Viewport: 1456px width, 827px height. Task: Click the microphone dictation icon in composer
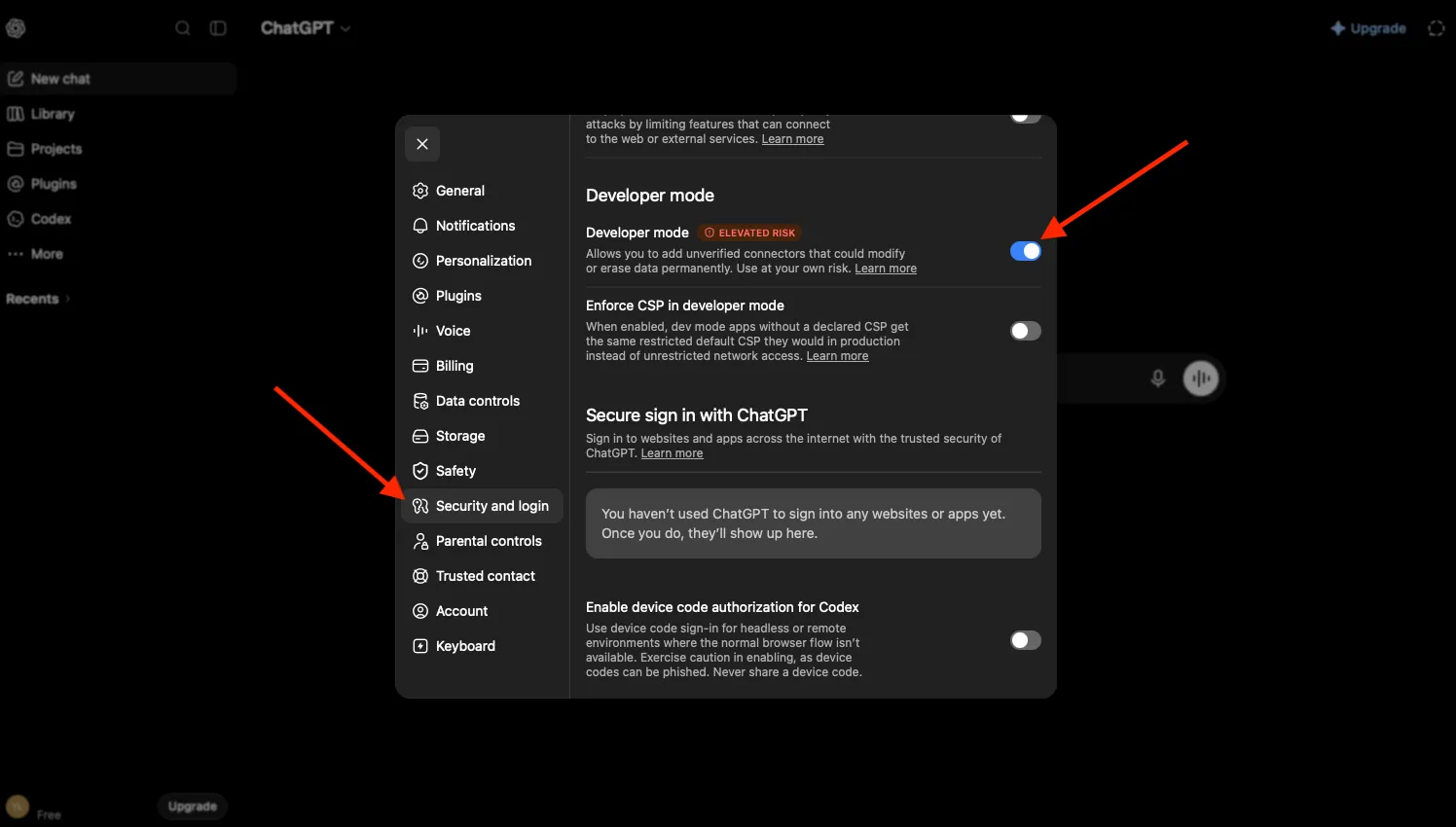click(1158, 378)
